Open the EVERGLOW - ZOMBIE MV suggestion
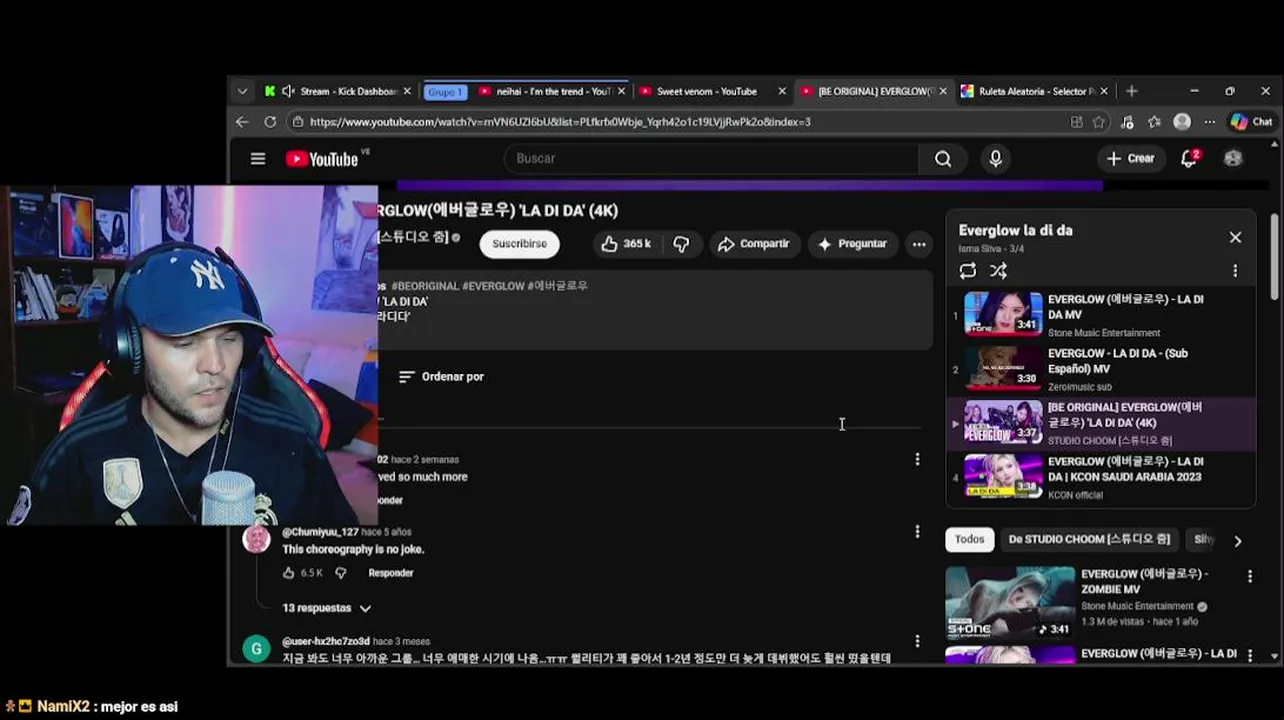 point(1090,602)
